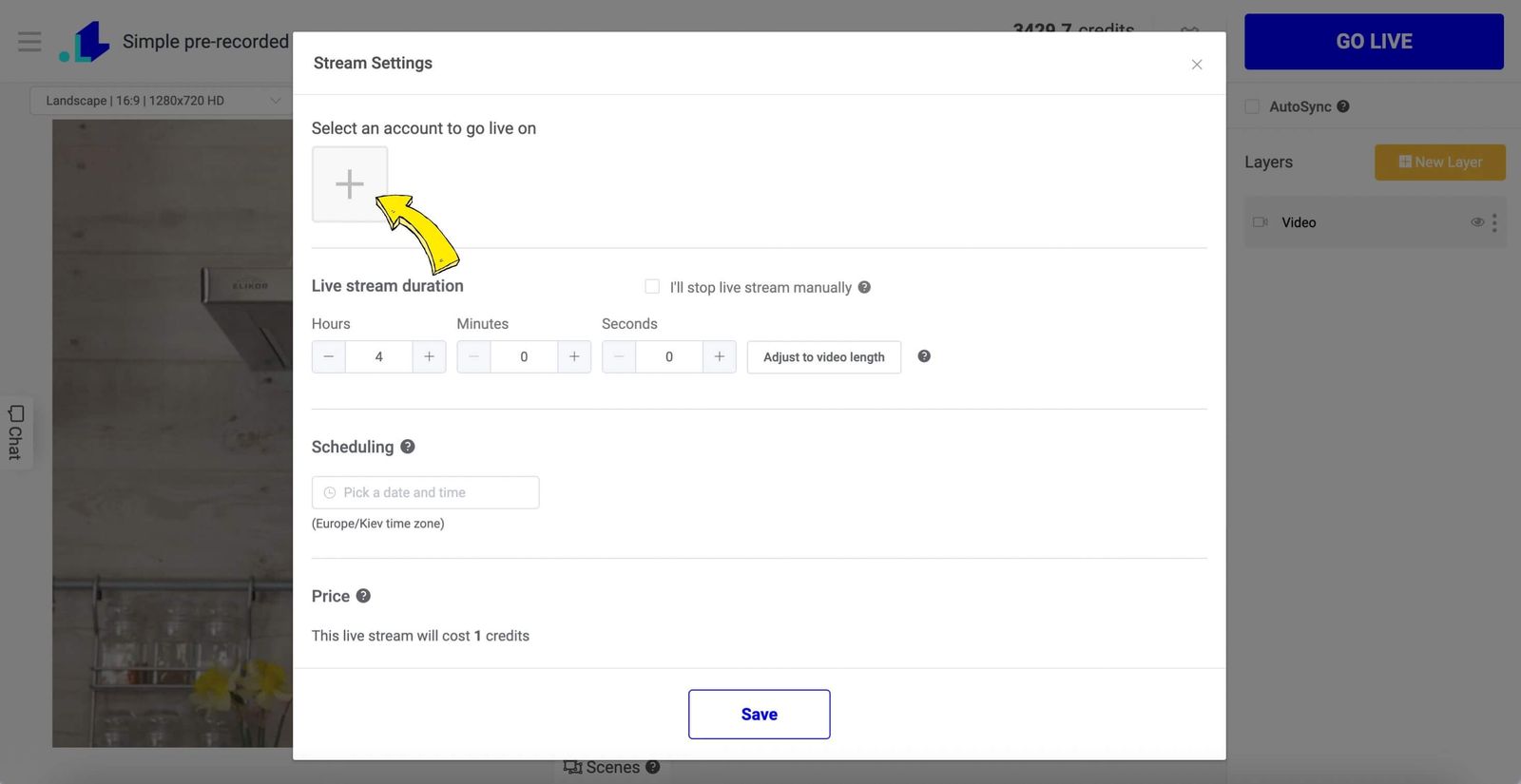Screen dimensions: 1521x784
Task: Expand the Landscape 16:9 resolution dropdown
Action: [x=161, y=101]
